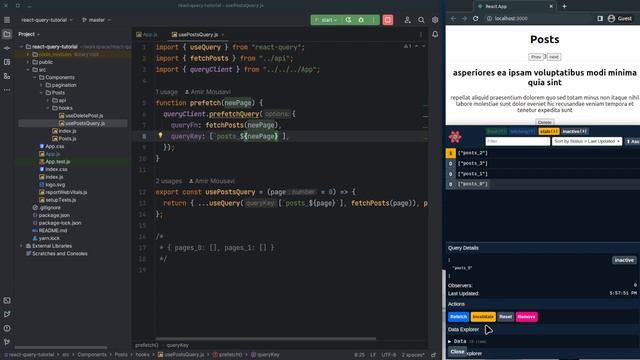
Task: Open the Commit tool window icon
Action: pos(7,48)
